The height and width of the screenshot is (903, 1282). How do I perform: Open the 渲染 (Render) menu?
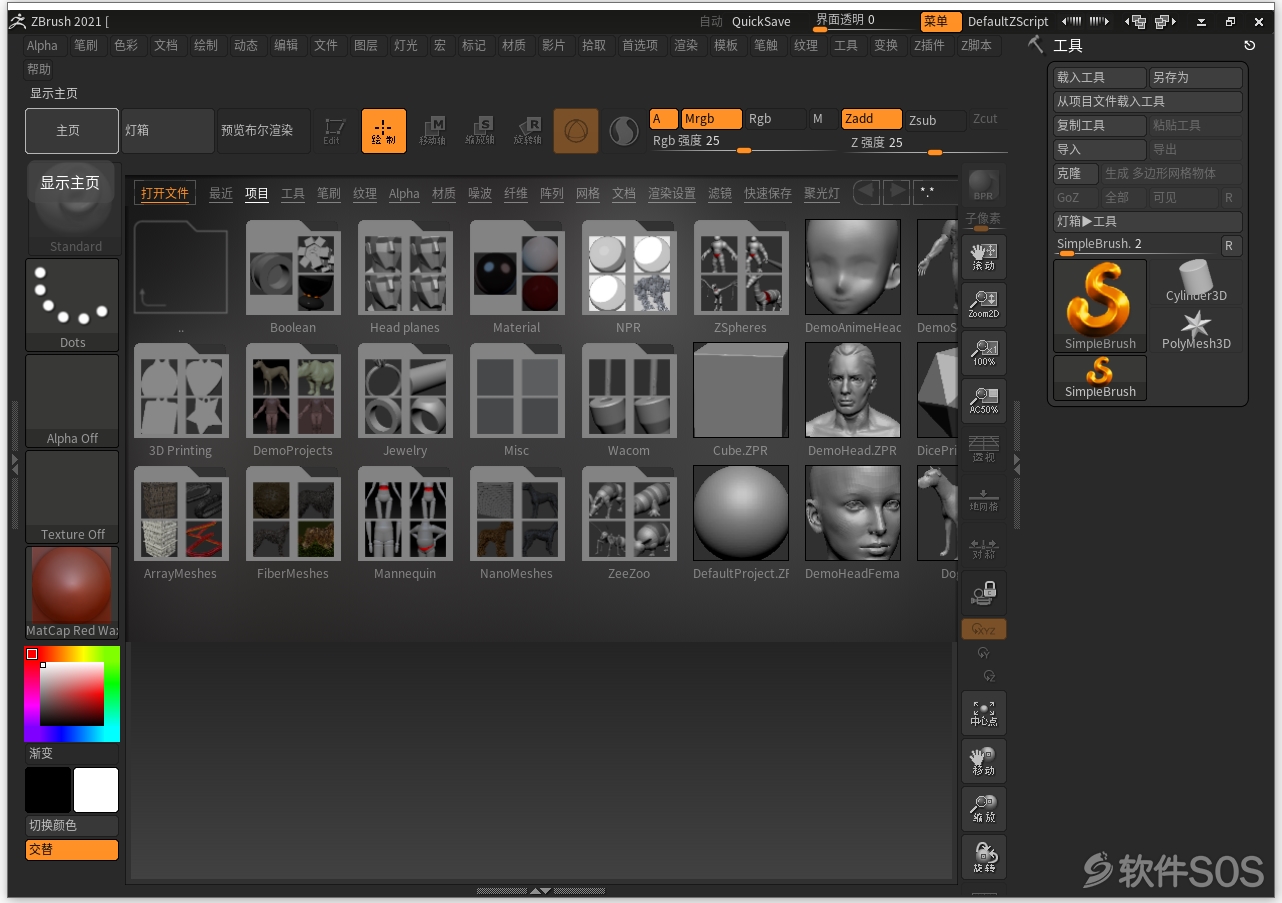point(686,45)
